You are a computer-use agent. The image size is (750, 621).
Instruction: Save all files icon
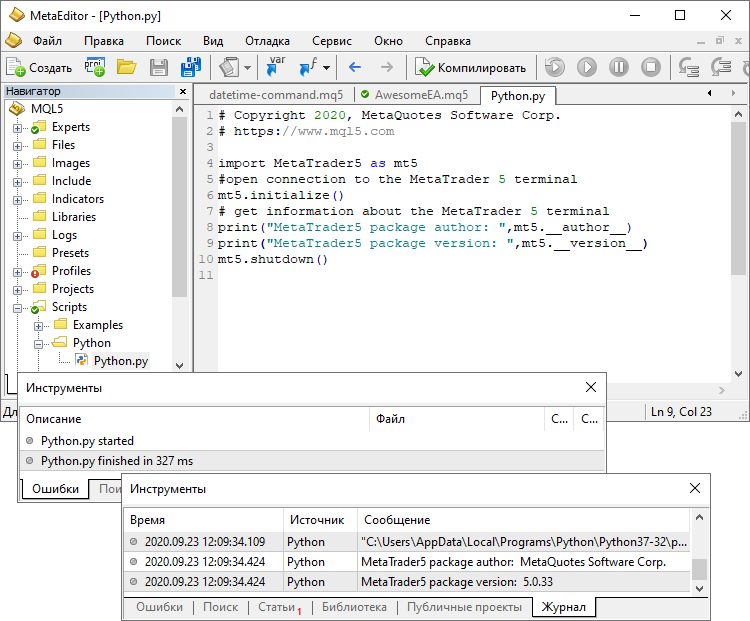[191, 67]
